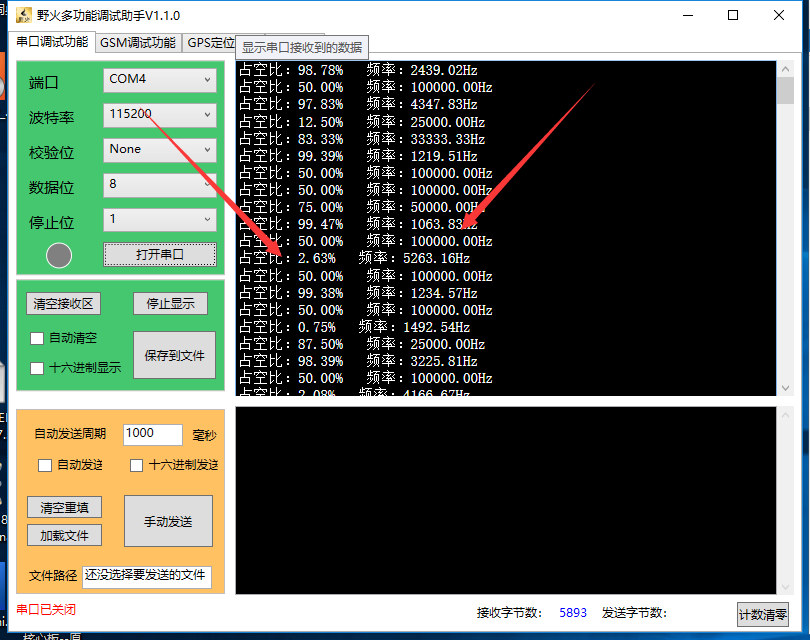Click 清空接收区 to clear received data

(63, 303)
